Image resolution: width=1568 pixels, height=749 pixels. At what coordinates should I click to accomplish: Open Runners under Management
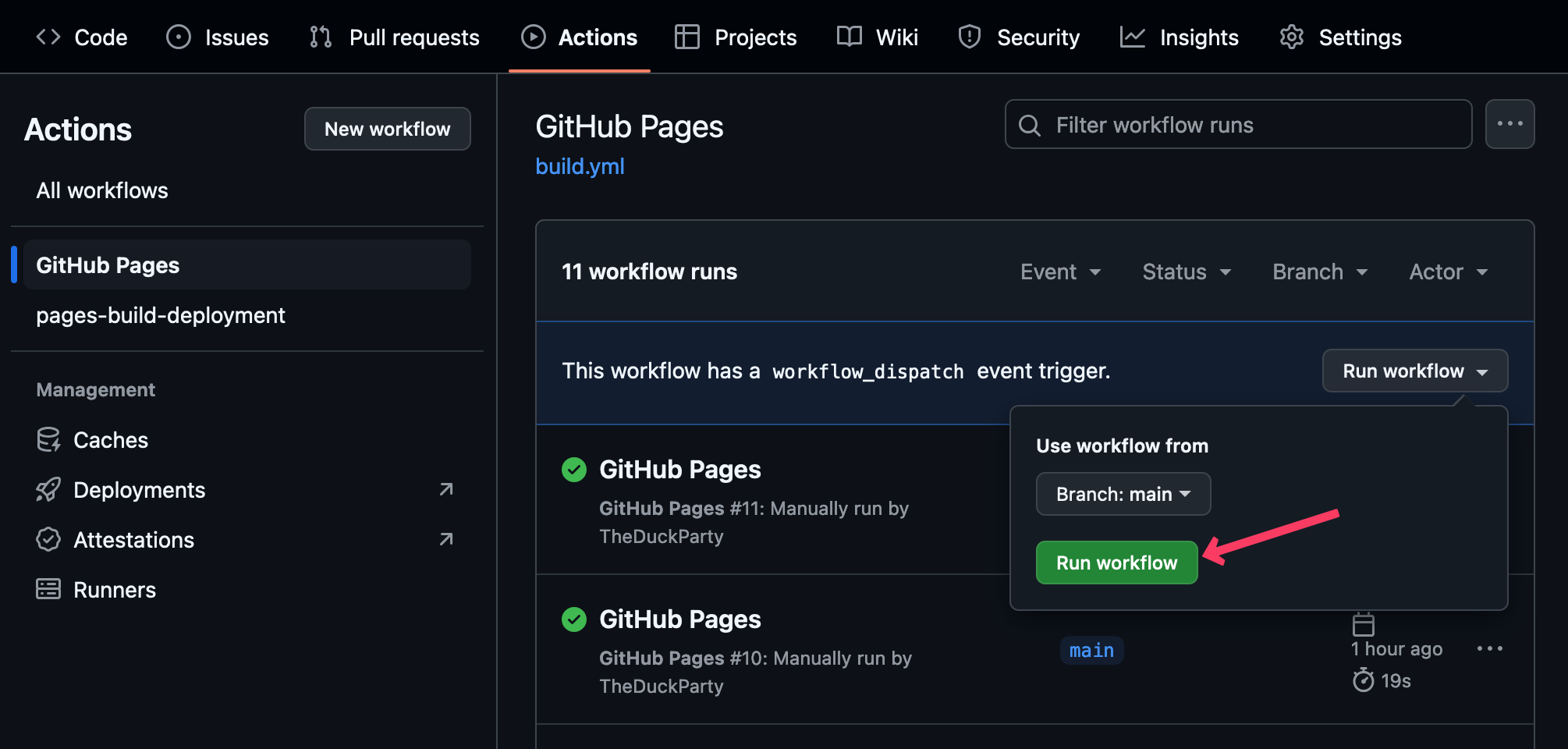[115, 590]
